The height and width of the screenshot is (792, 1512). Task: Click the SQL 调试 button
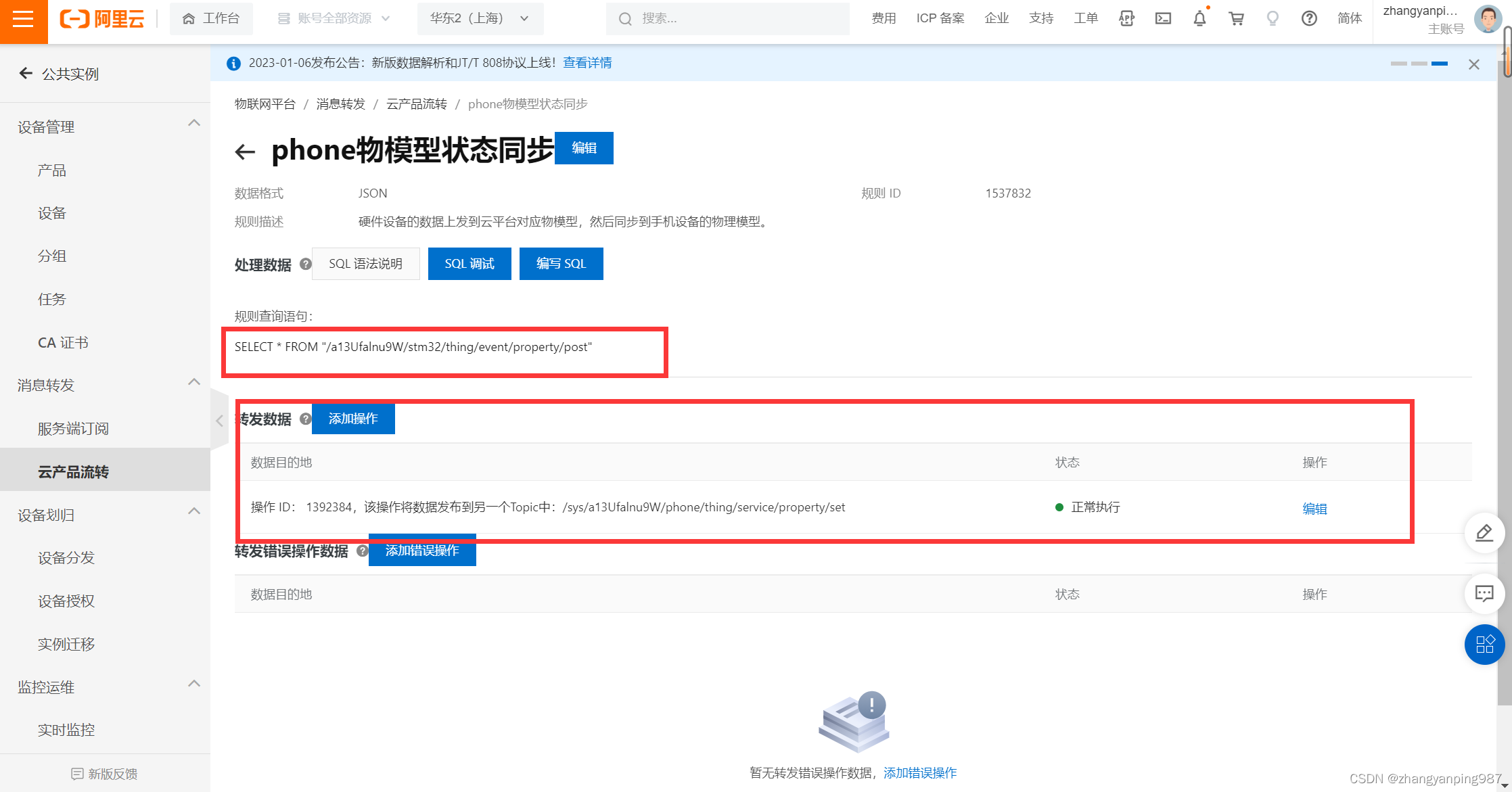(x=469, y=264)
